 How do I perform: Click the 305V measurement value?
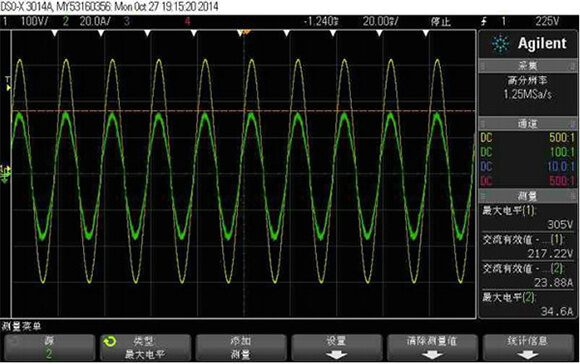click(560, 225)
